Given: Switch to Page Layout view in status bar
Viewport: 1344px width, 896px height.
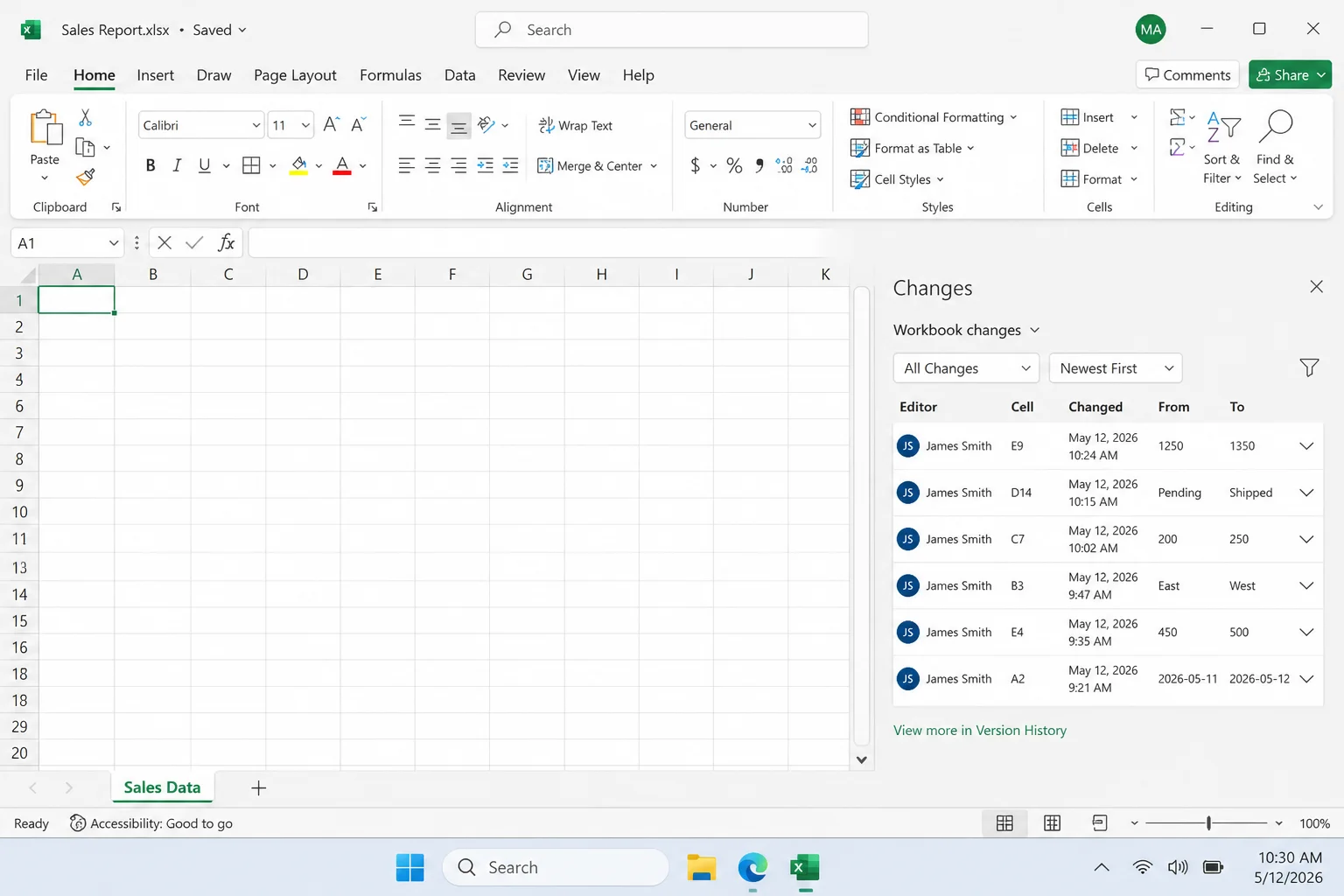Looking at the screenshot, I should [x=1053, y=823].
